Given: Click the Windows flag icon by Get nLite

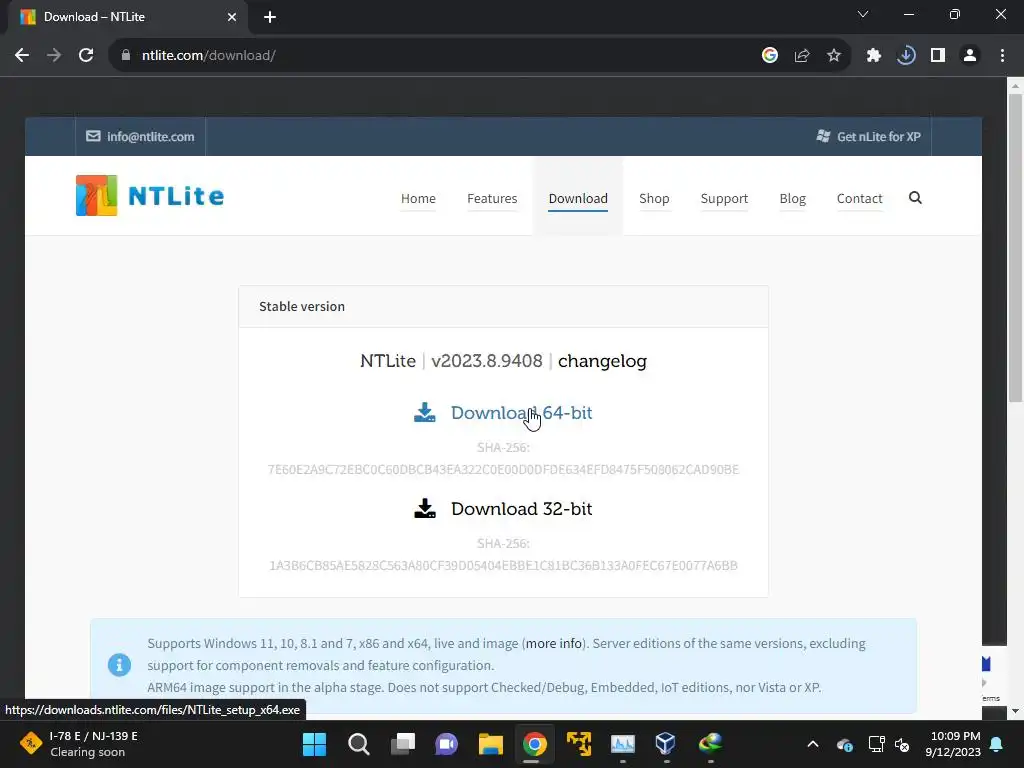Looking at the screenshot, I should pyautogui.click(x=823, y=136).
